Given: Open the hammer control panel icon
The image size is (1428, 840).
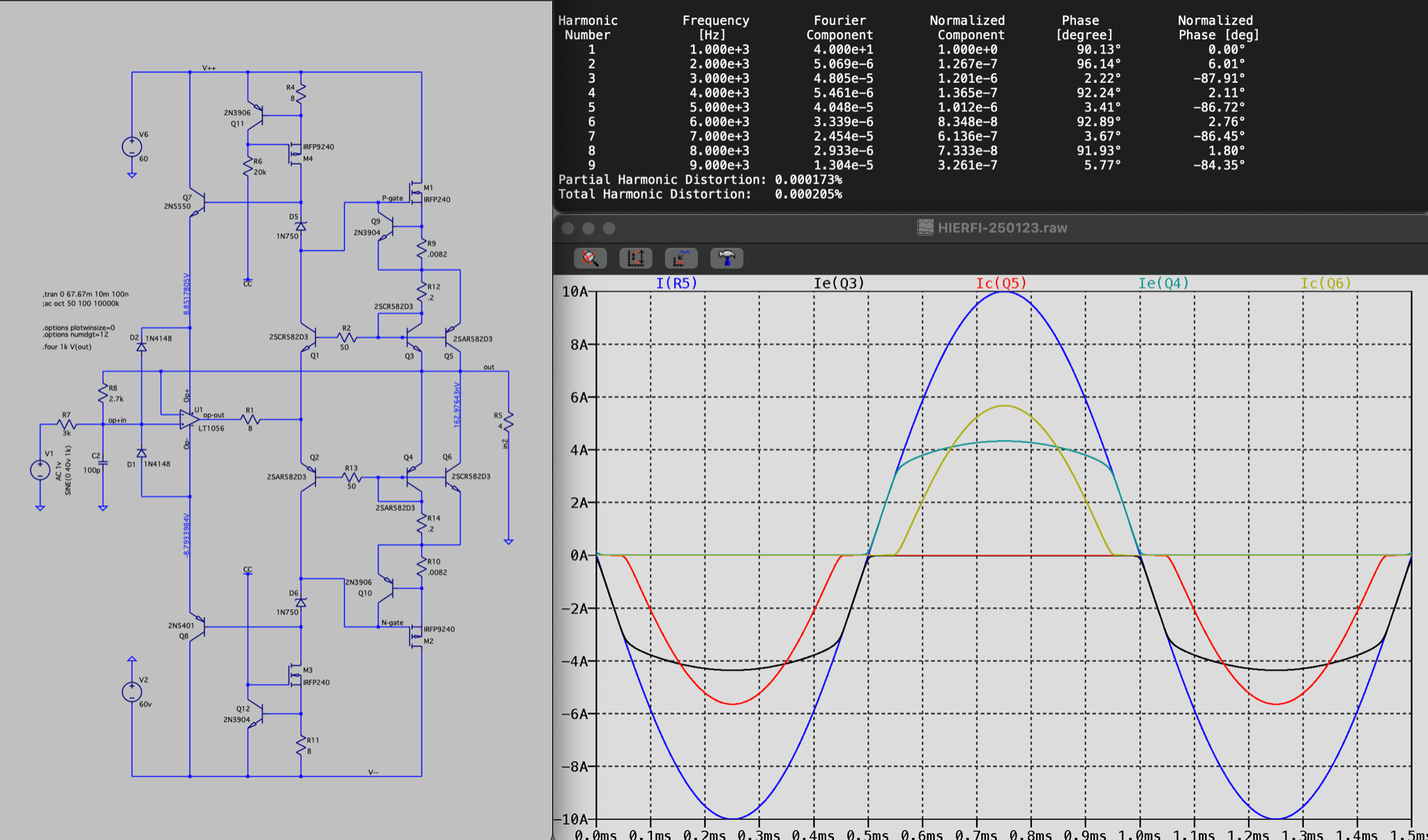Looking at the screenshot, I should pyautogui.click(x=727, y=259).
